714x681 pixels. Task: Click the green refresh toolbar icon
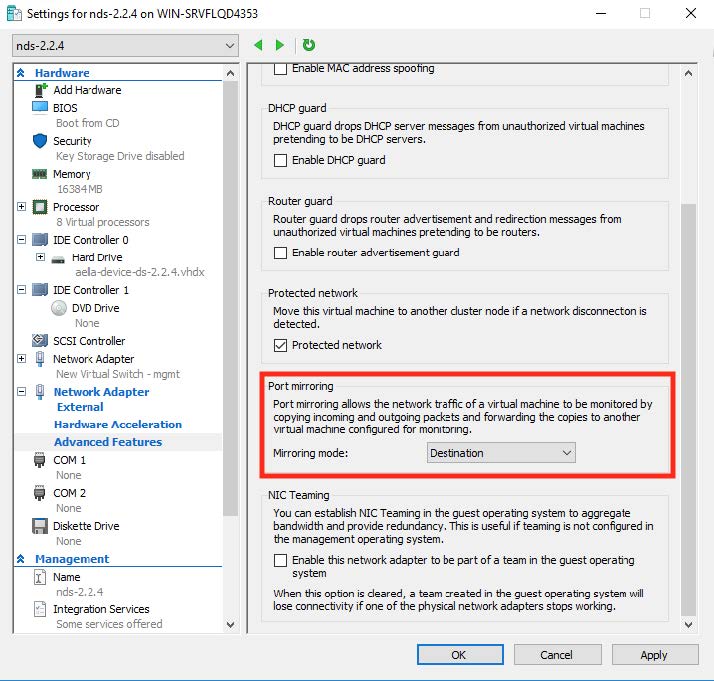click(309, 45)
